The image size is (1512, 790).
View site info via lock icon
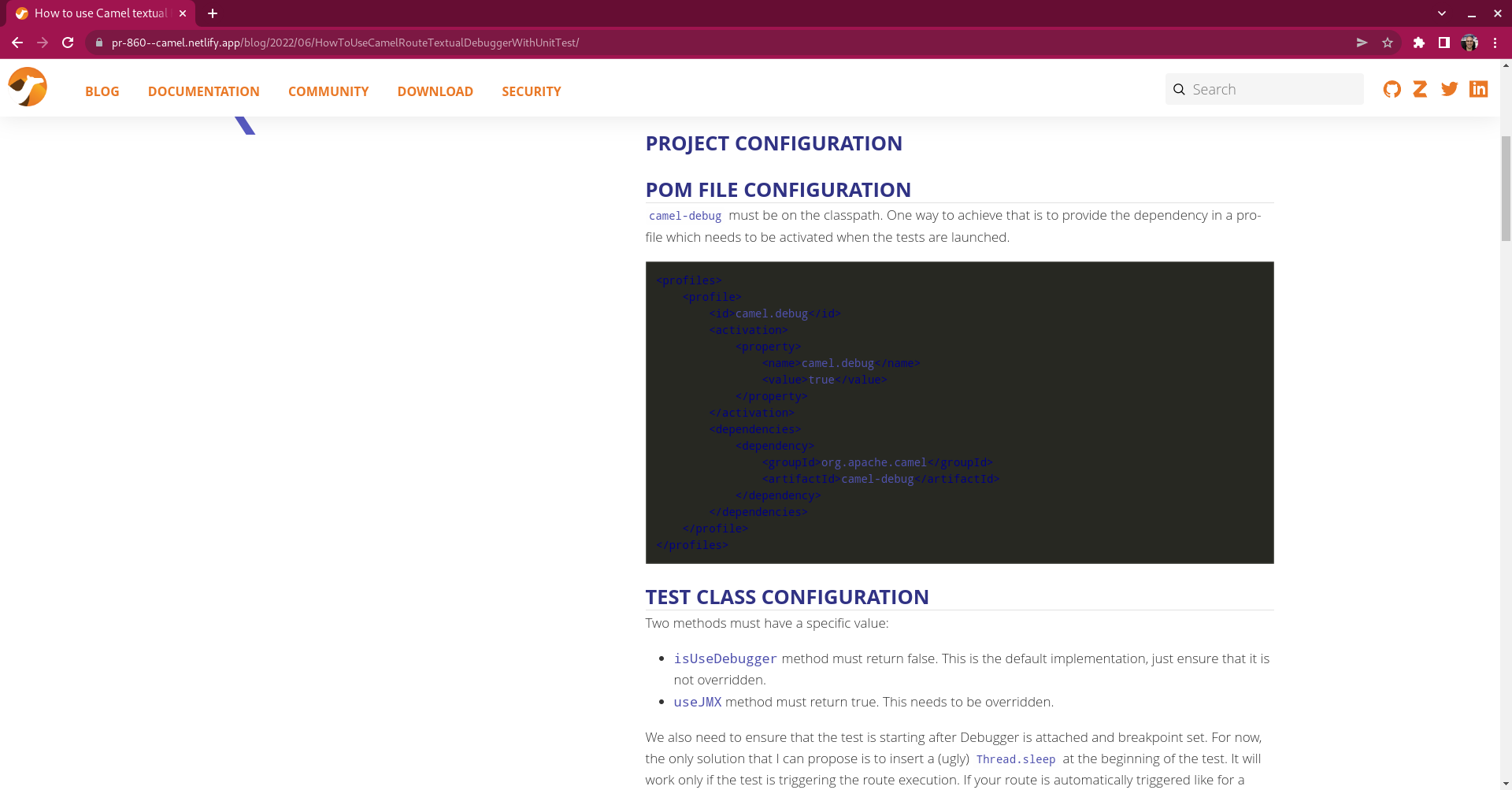tap(99, 43)
